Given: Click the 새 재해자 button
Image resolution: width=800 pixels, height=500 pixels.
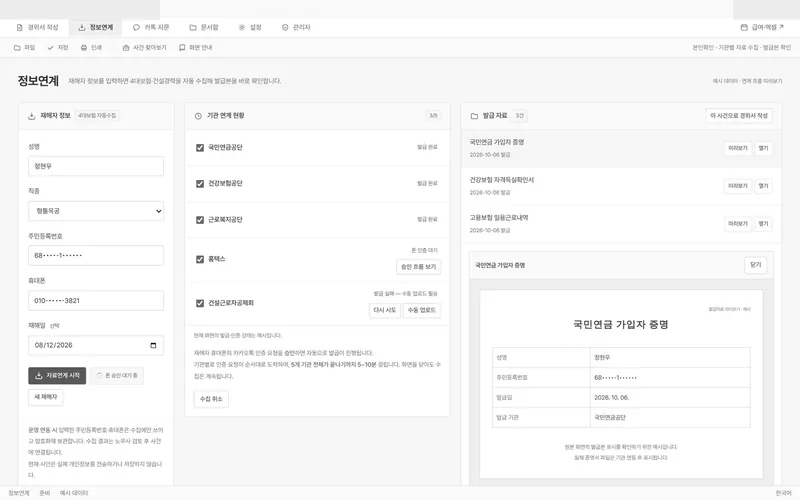Looking at the screenshot, I should point(46,397).
